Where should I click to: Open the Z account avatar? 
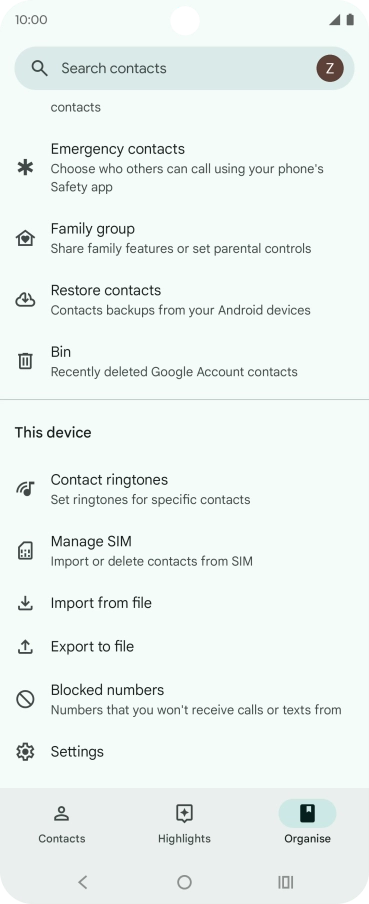click(x=330, y=68)
